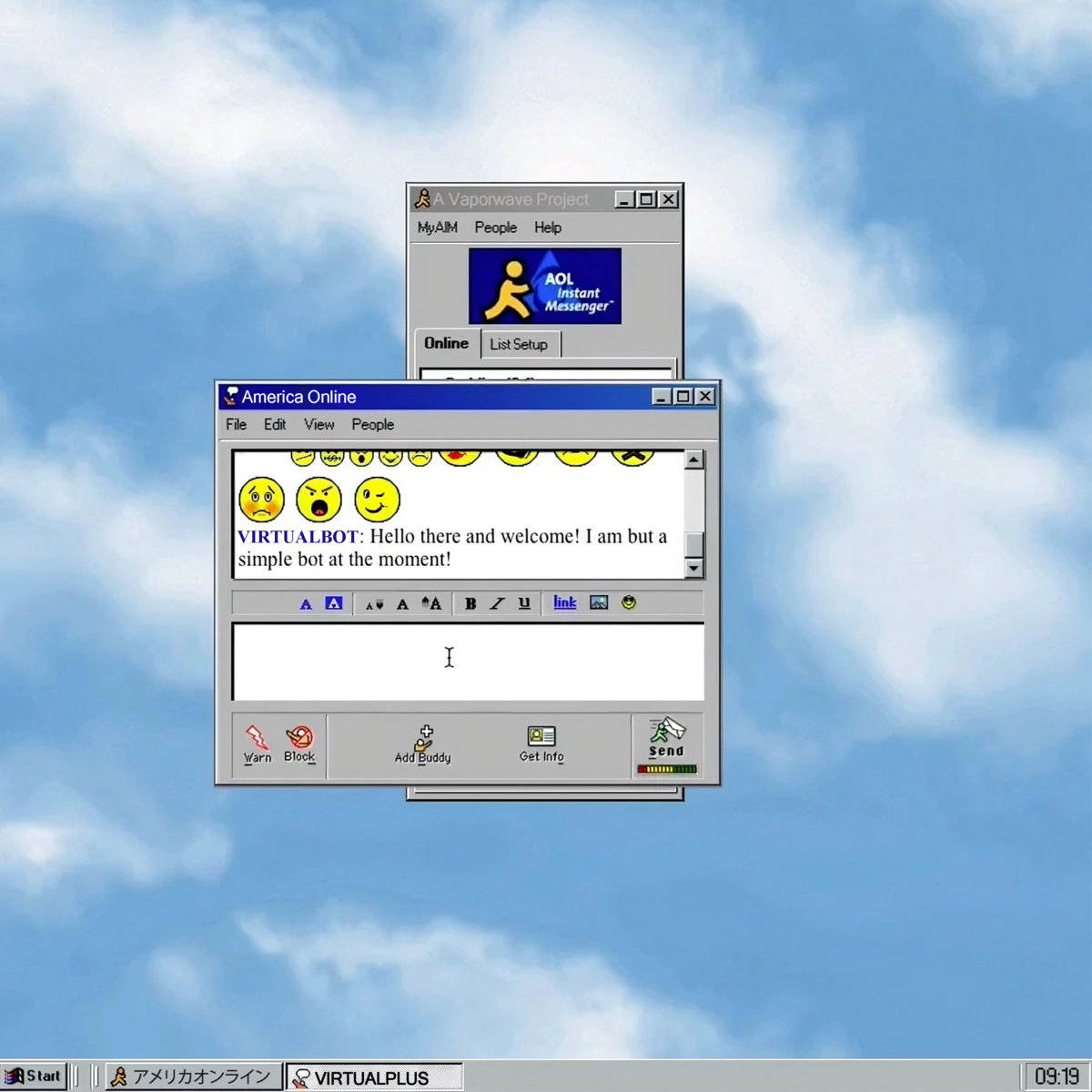Click the Add Buddy icon

click(423, 744)
